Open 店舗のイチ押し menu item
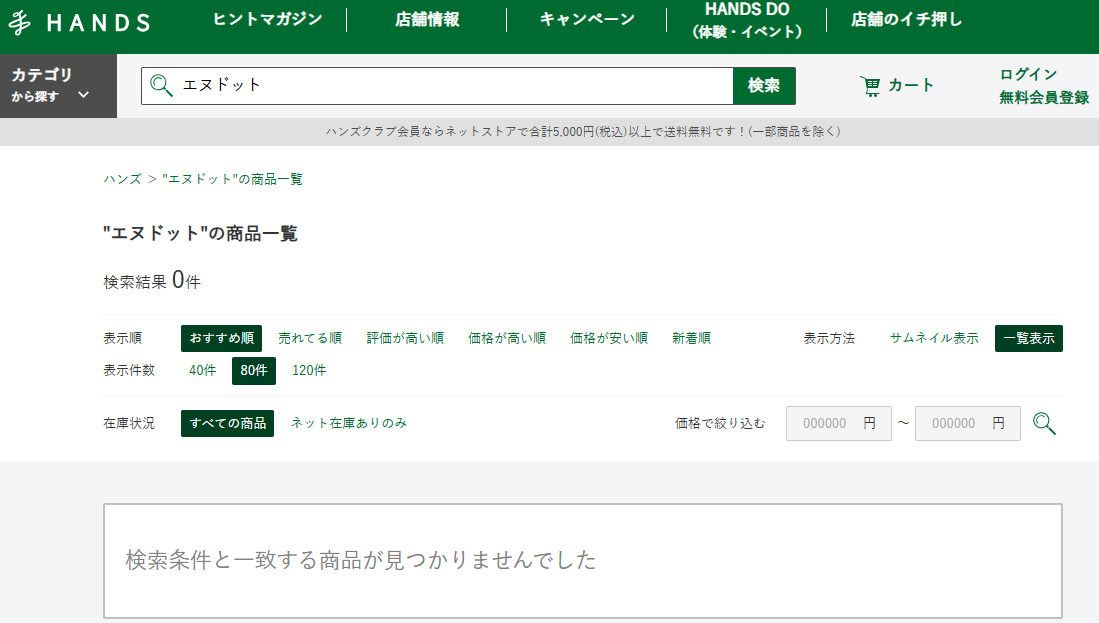 tap(906, 20)
